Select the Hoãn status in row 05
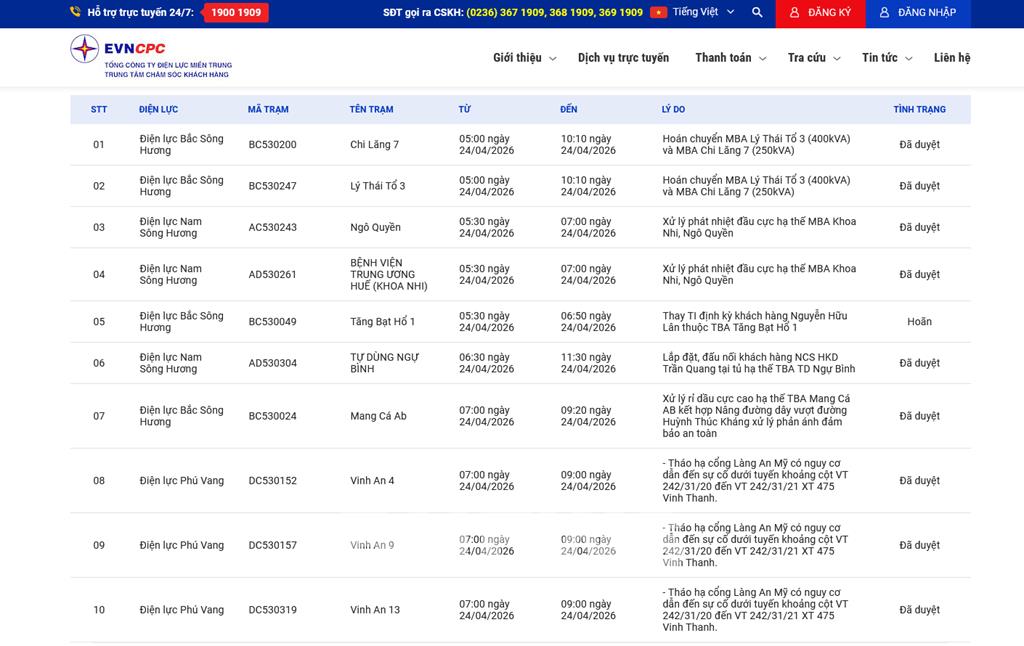The image size is (1024, 646). (919, 322)
